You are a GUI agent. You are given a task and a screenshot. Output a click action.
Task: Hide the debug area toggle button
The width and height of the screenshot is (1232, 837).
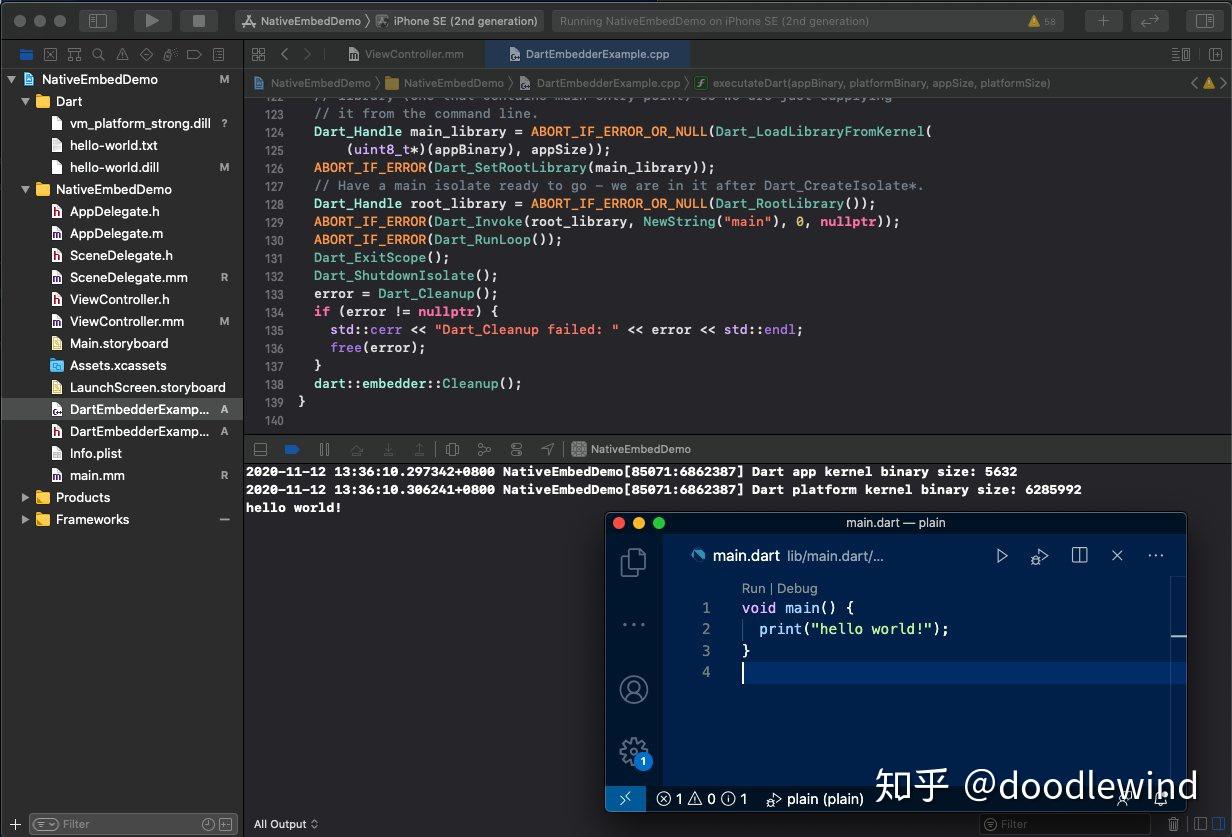260,450
